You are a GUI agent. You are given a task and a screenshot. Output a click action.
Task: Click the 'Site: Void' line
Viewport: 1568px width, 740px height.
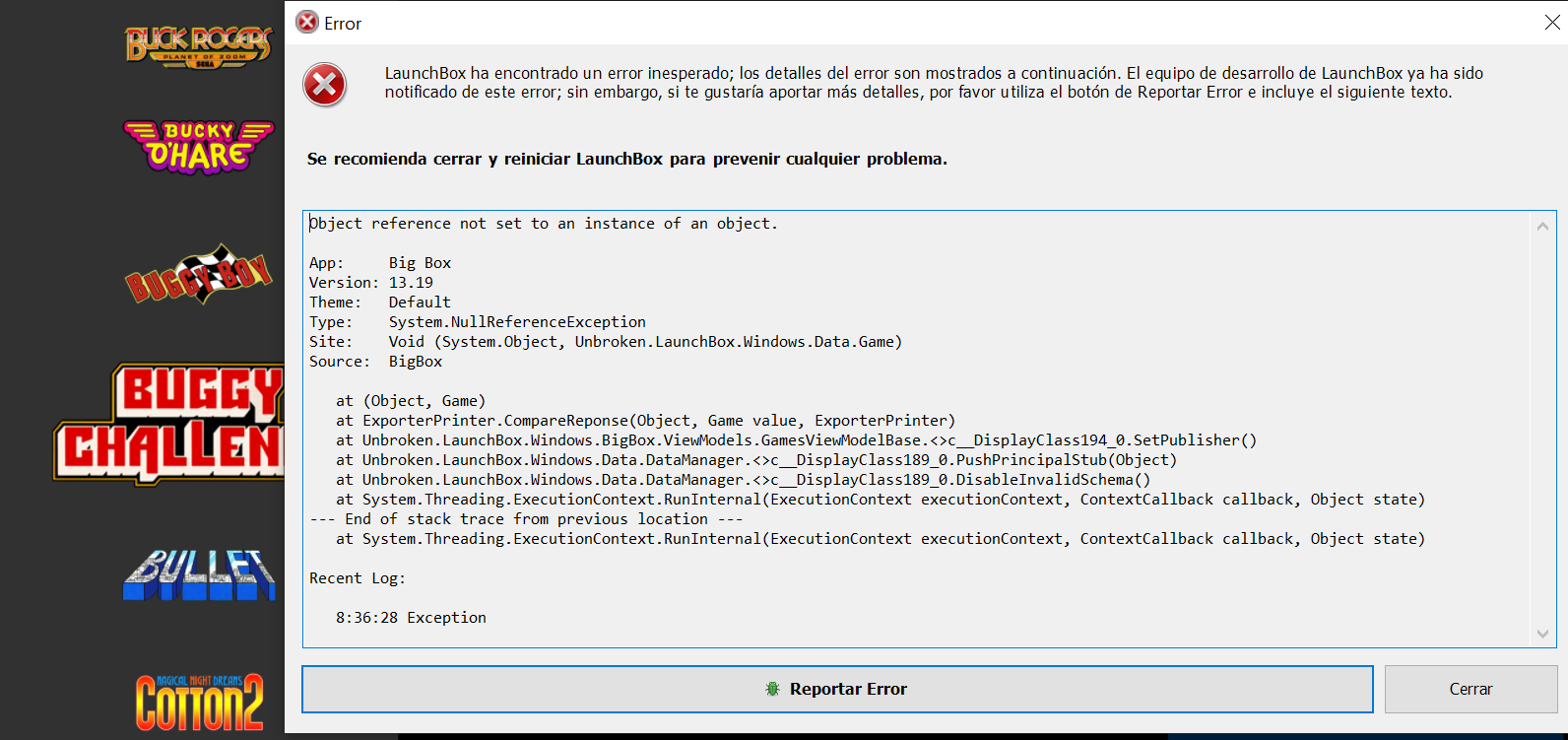606,342
